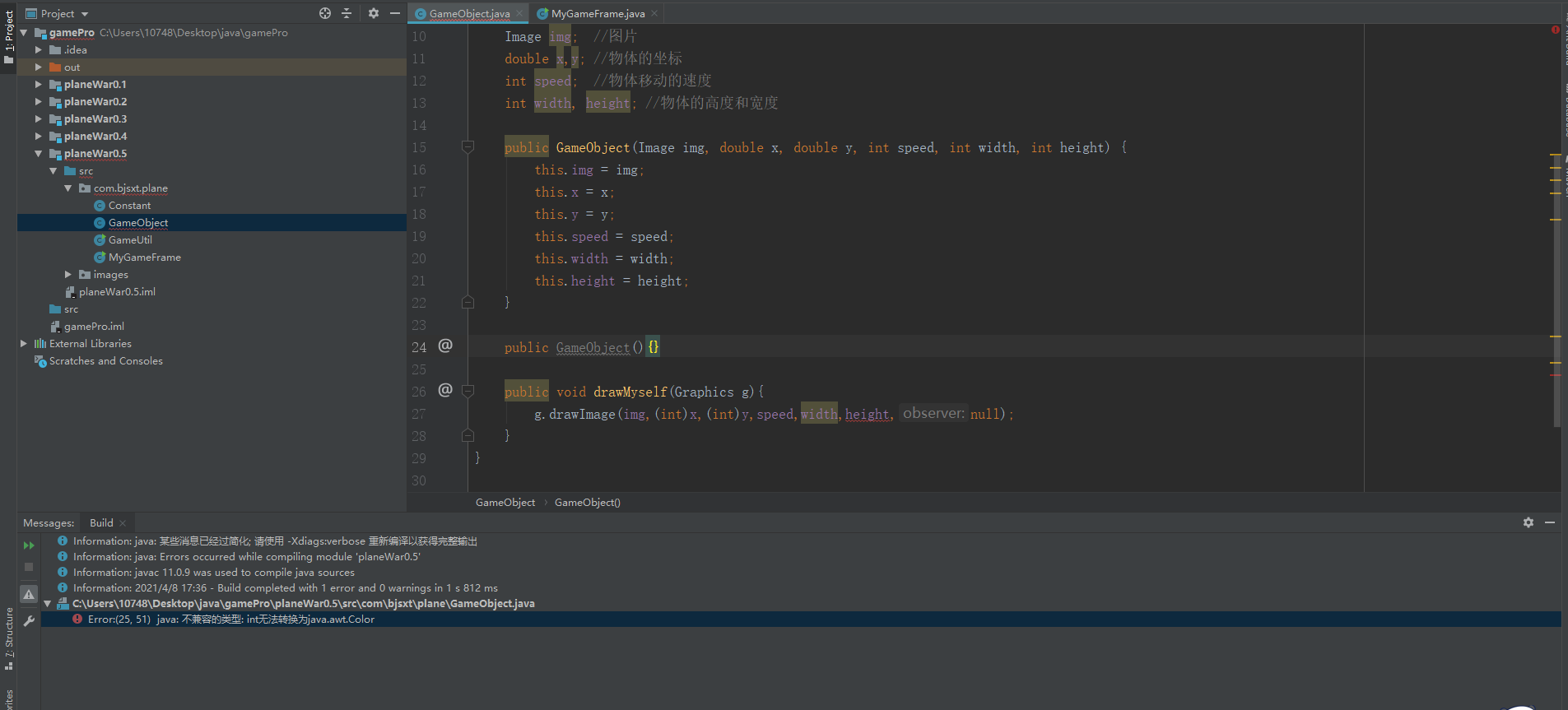Hide the Messages panel with minus icon
This screenshot has width=1568, height=710.
tap(1550, 522)
